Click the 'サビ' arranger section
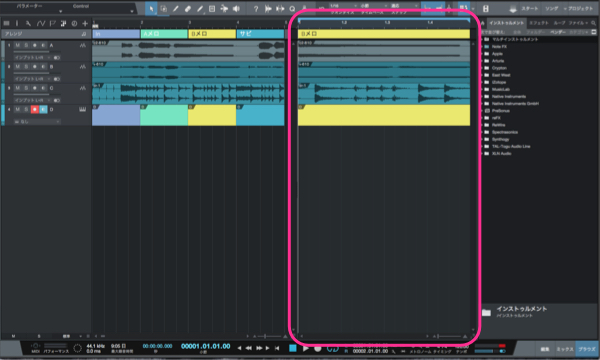Viewport: 600px width, 360px height. coord(260,34)
